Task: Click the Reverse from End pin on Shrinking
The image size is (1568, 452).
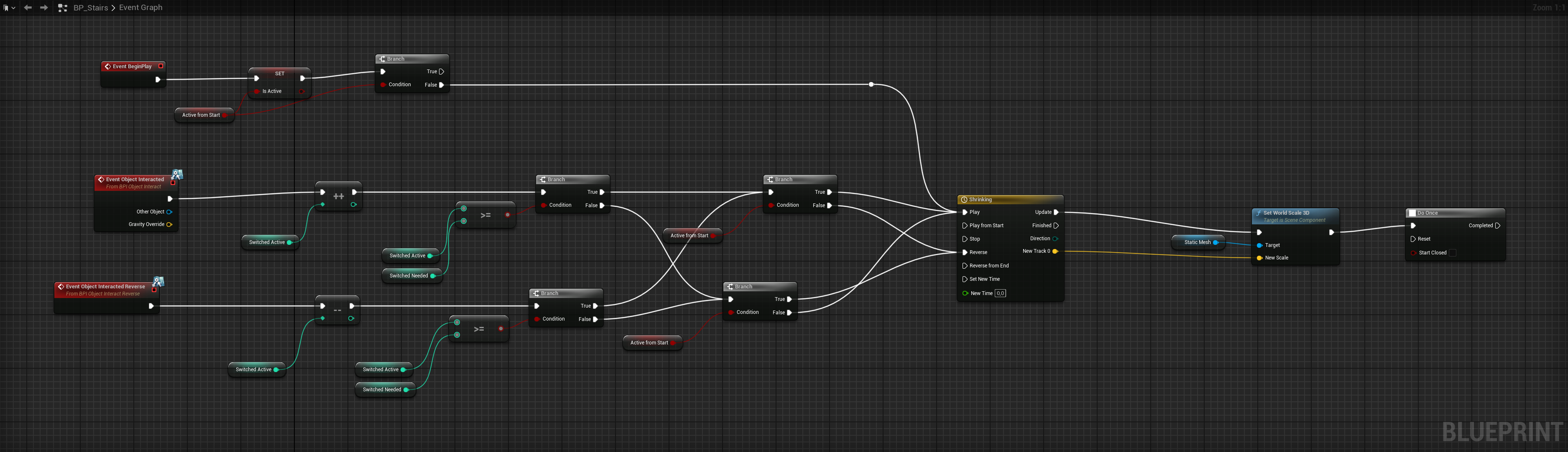Action: 965,266
